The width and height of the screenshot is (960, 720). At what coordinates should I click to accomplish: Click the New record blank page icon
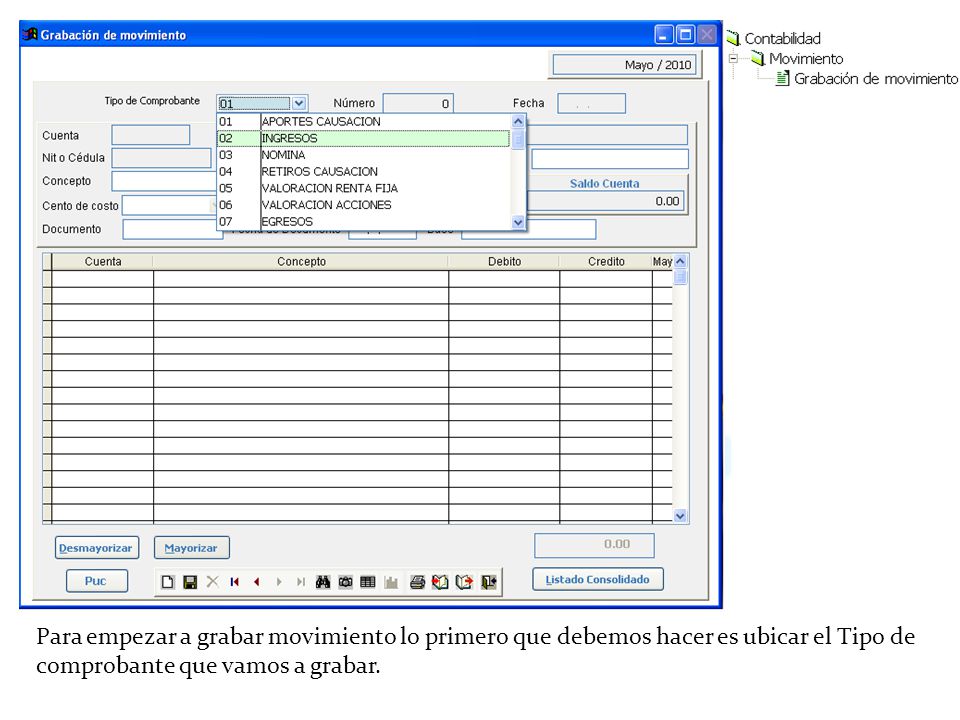click(x=168, y=582)
